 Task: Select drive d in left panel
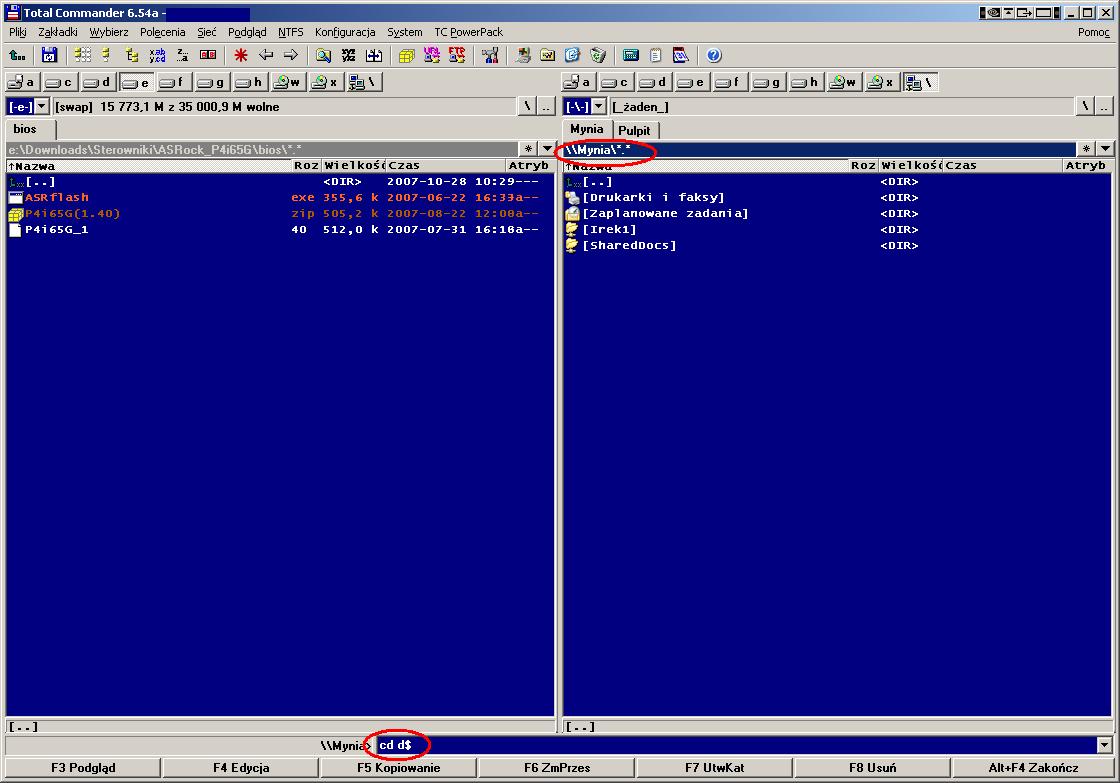pyautogui.click(x=98, y=82)
